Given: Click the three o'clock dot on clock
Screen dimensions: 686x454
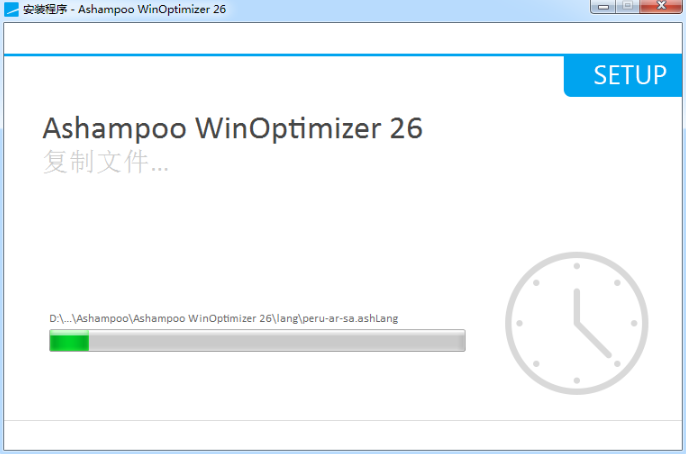Looking at the screenshot, I should click(x=634, y=323).
